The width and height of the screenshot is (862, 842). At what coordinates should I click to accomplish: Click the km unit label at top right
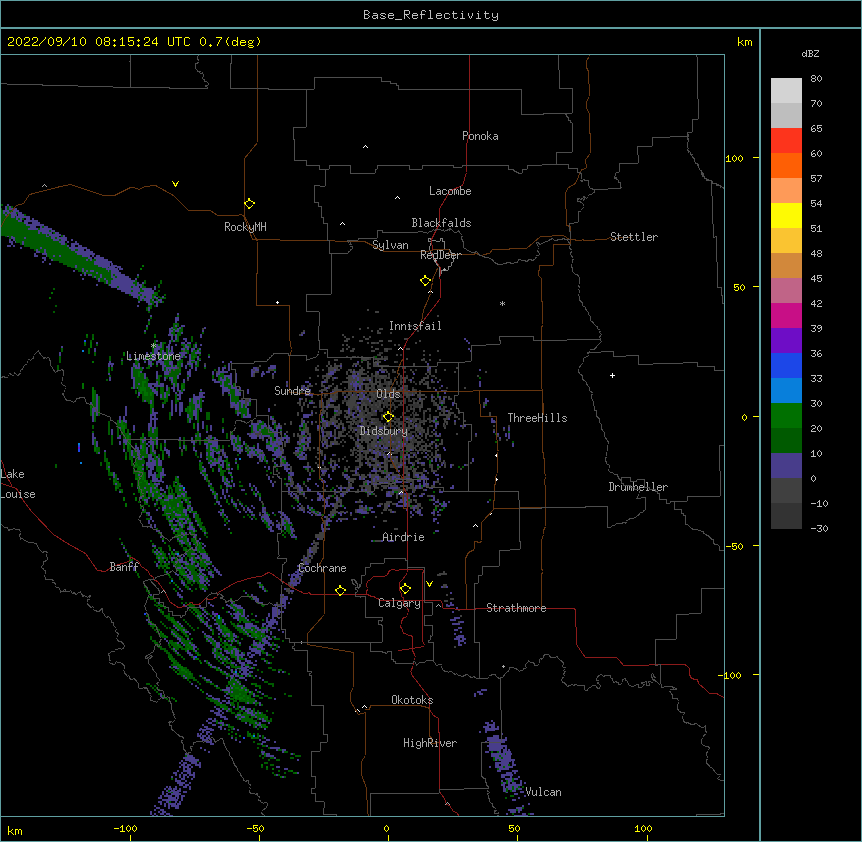(744, 42)
